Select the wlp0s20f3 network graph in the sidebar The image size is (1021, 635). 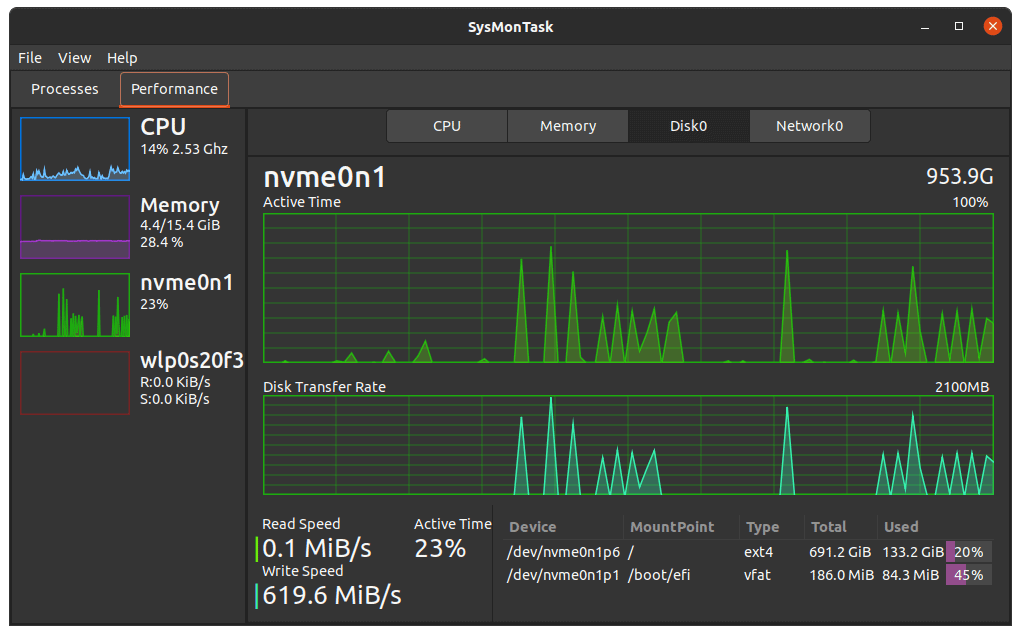74,382
